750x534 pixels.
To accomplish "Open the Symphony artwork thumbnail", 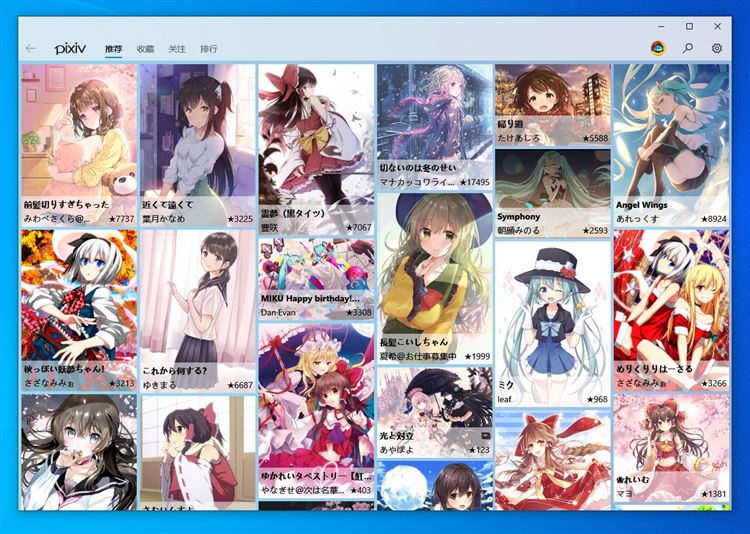I will tap(553, 193).
